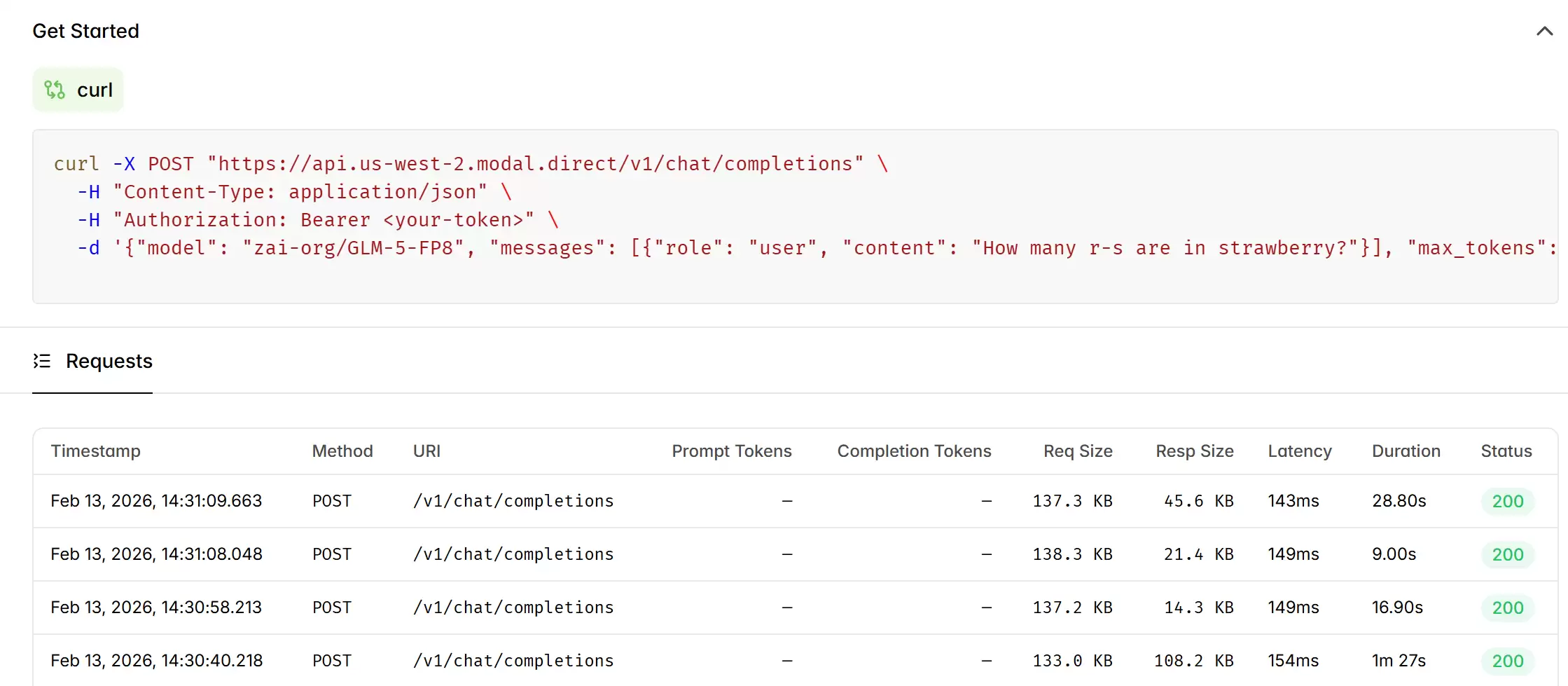Click the Duration column header
1568x686 pixels.
(x=1406, y=451)
